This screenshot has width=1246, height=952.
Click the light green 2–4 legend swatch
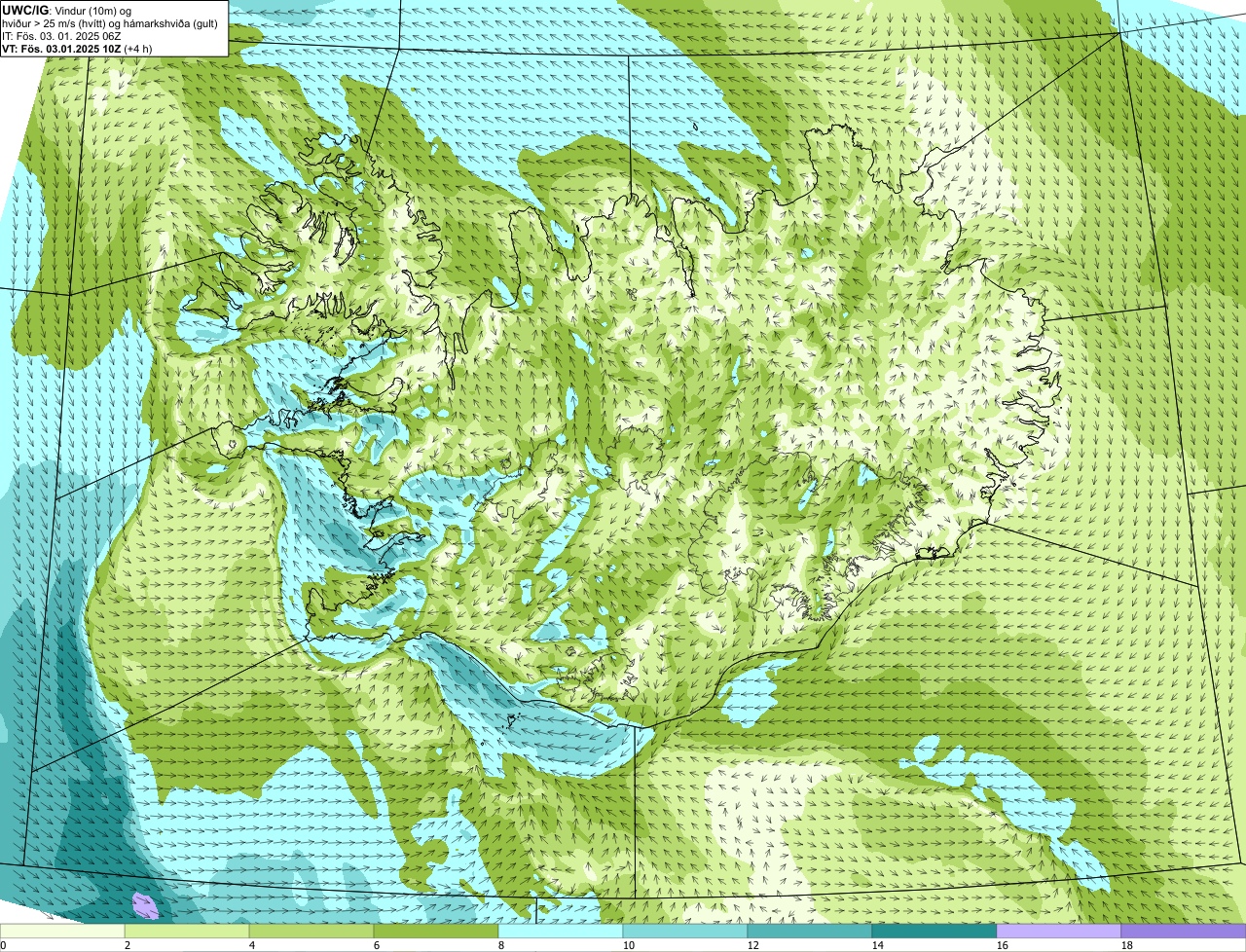(x=187, y=932)
